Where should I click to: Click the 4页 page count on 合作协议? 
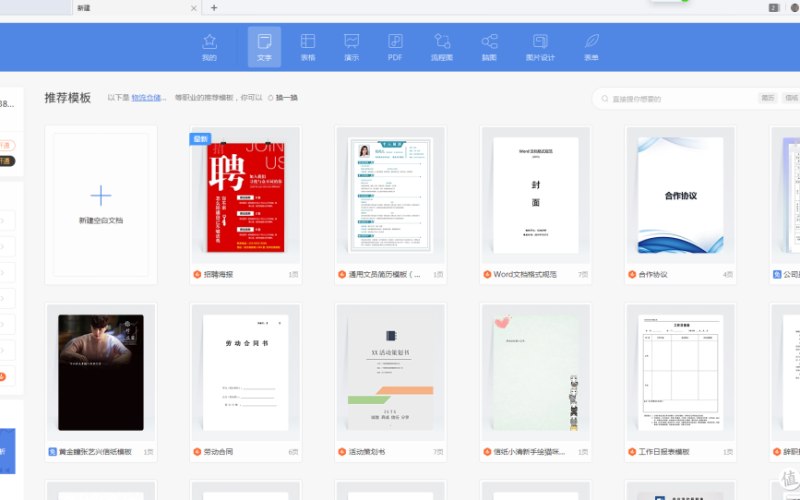pyautogui.click(x=728, y=274)
